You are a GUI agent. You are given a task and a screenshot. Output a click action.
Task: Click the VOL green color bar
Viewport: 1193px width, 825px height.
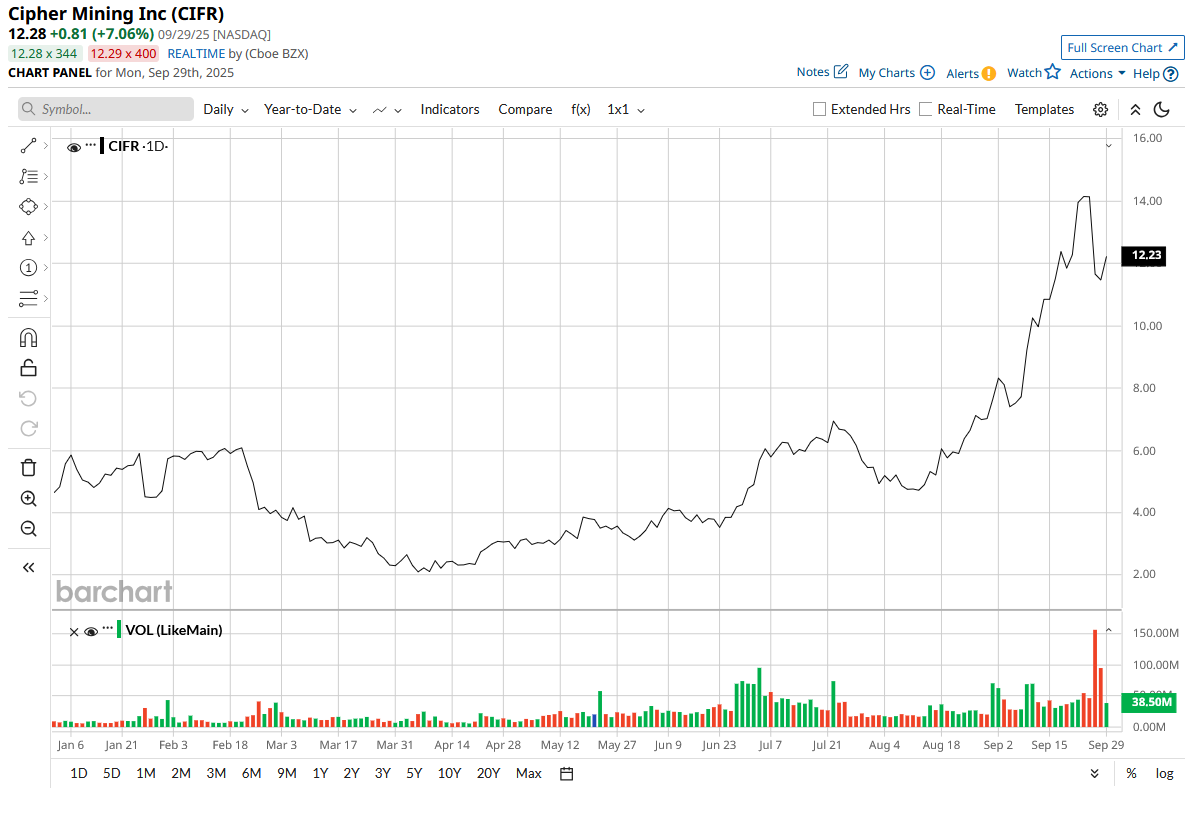tap(119, 629)
